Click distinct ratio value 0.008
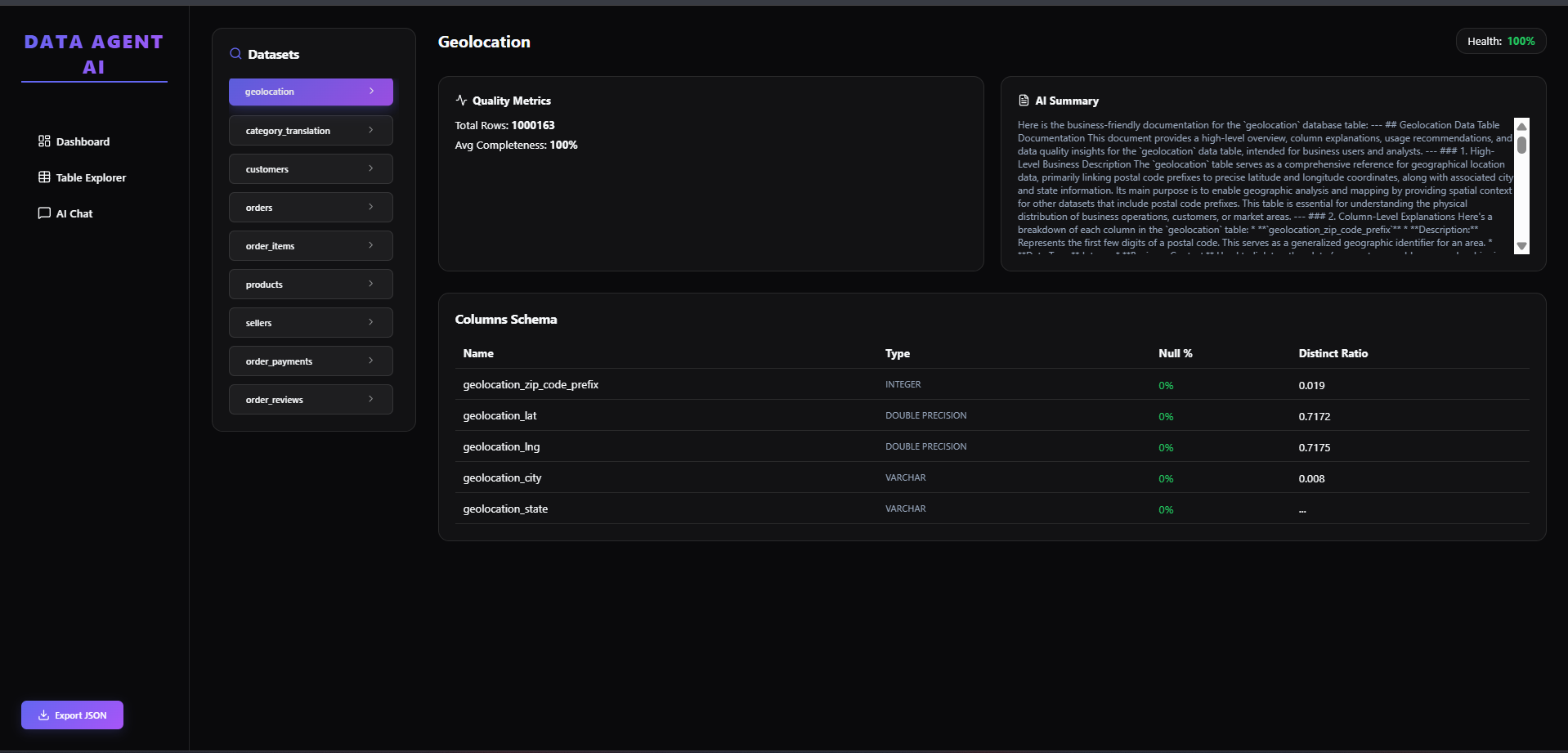This screenshot has height=753, width=1568. click(x=1311, y=478)
